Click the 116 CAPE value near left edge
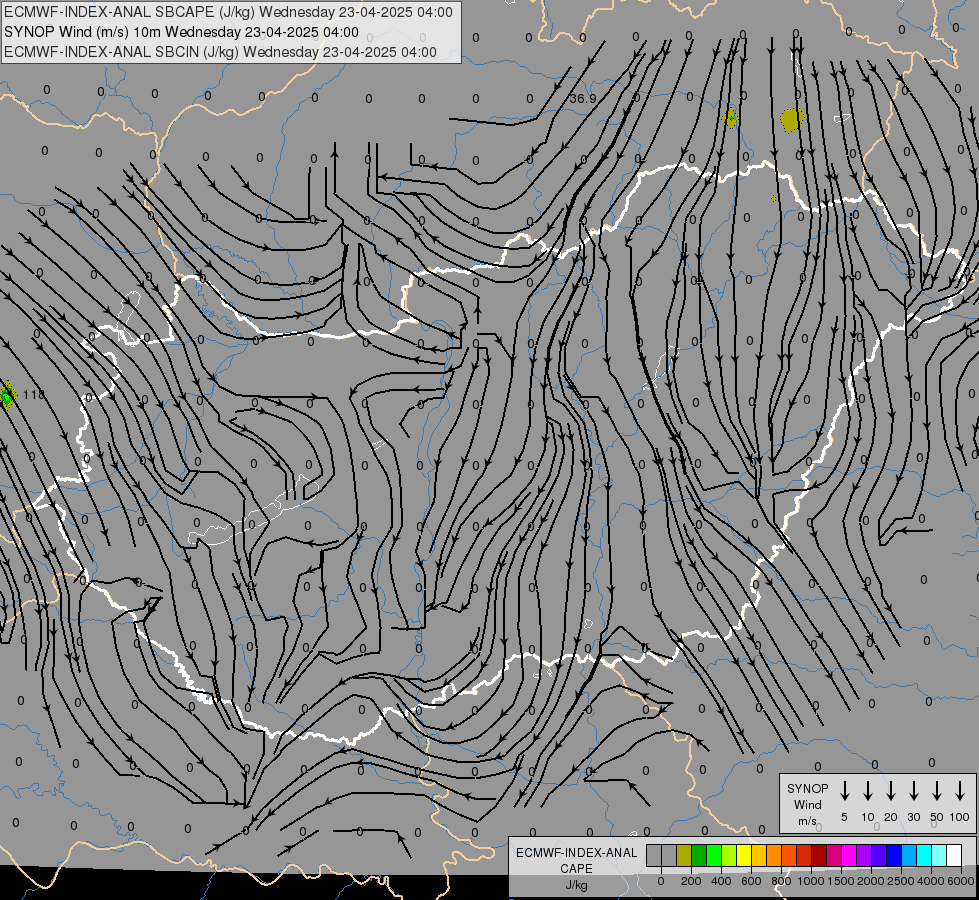 (34, 395)
